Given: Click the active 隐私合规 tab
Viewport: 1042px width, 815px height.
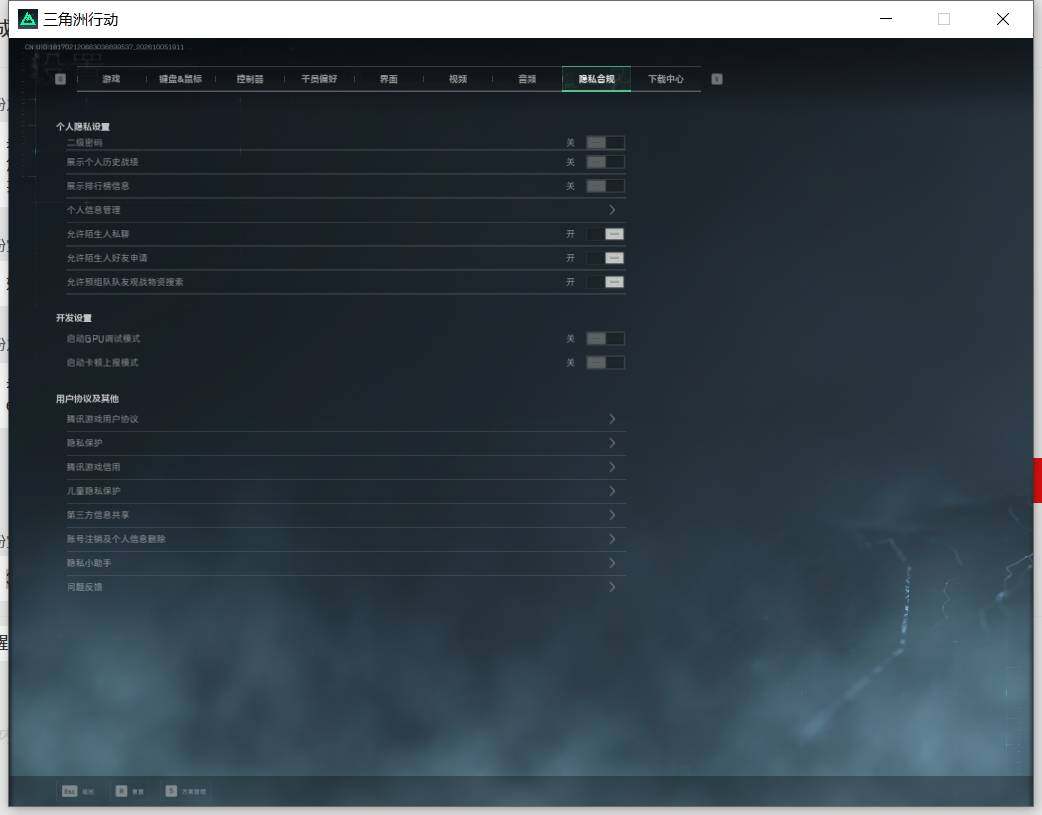Looking at the screenshot, I should coord(596,79).
